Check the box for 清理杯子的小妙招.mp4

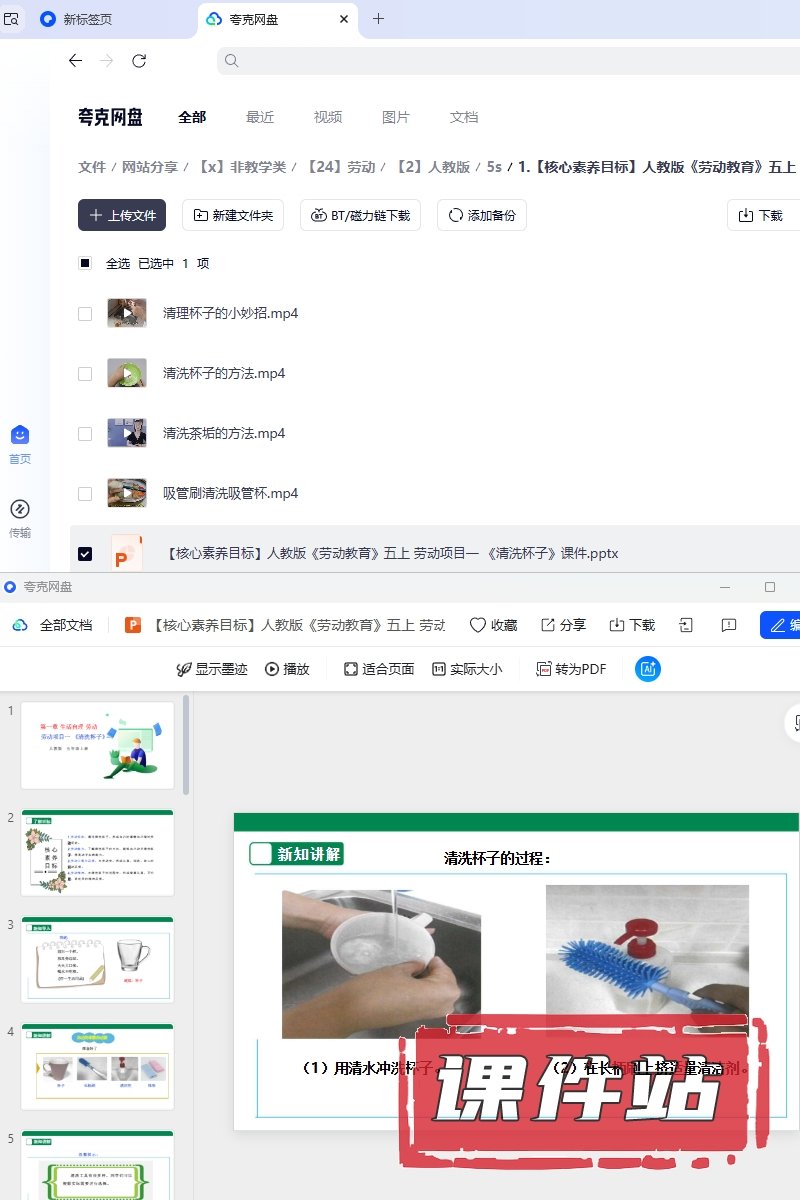(85, 314)
